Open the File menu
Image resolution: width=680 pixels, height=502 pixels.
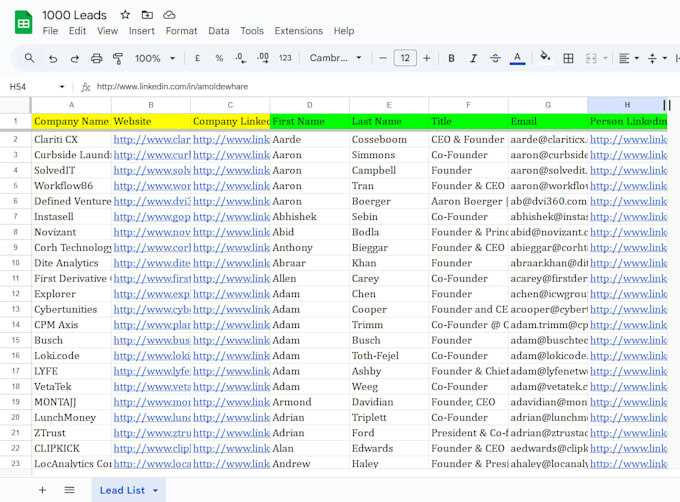(x=50, y=31)
